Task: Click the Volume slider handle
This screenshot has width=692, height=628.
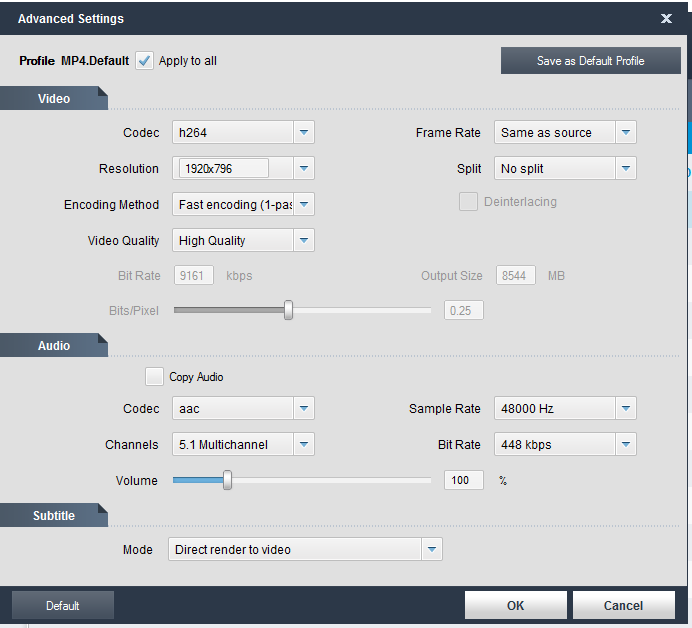Action: [227, 481]
